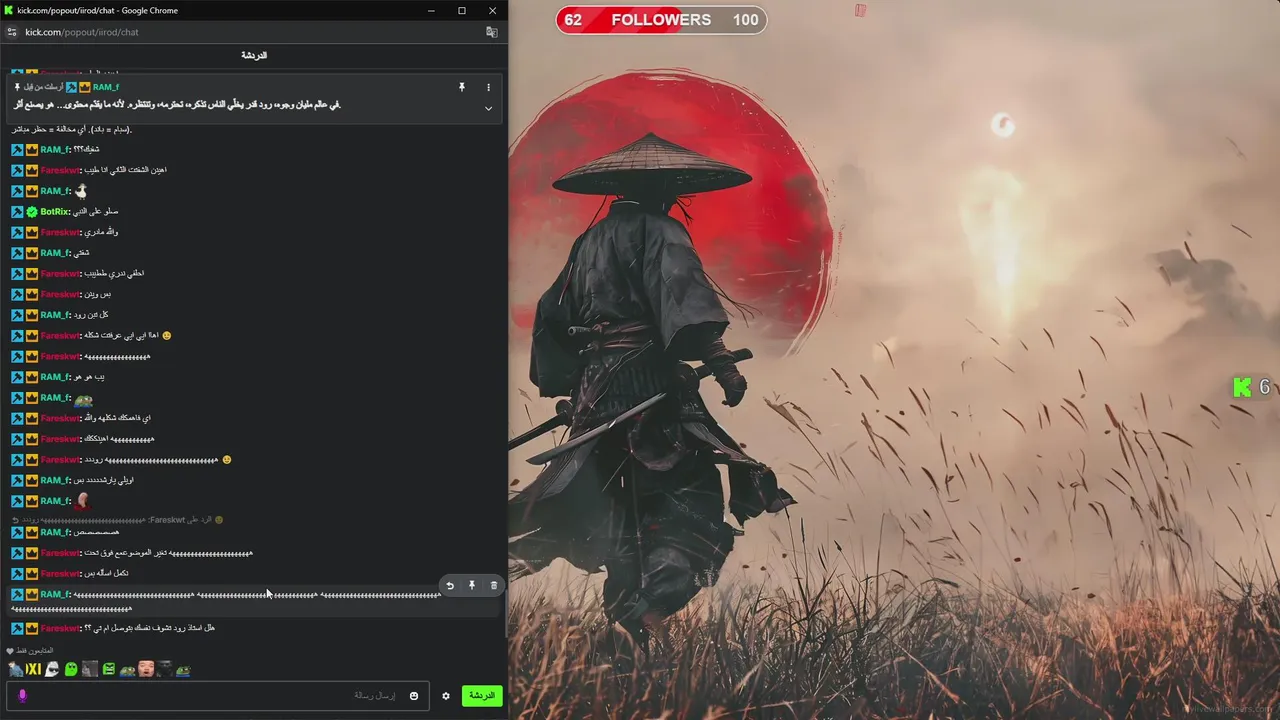
Task: Insert the first Pepe frog emote
Action: coord(127,671)
